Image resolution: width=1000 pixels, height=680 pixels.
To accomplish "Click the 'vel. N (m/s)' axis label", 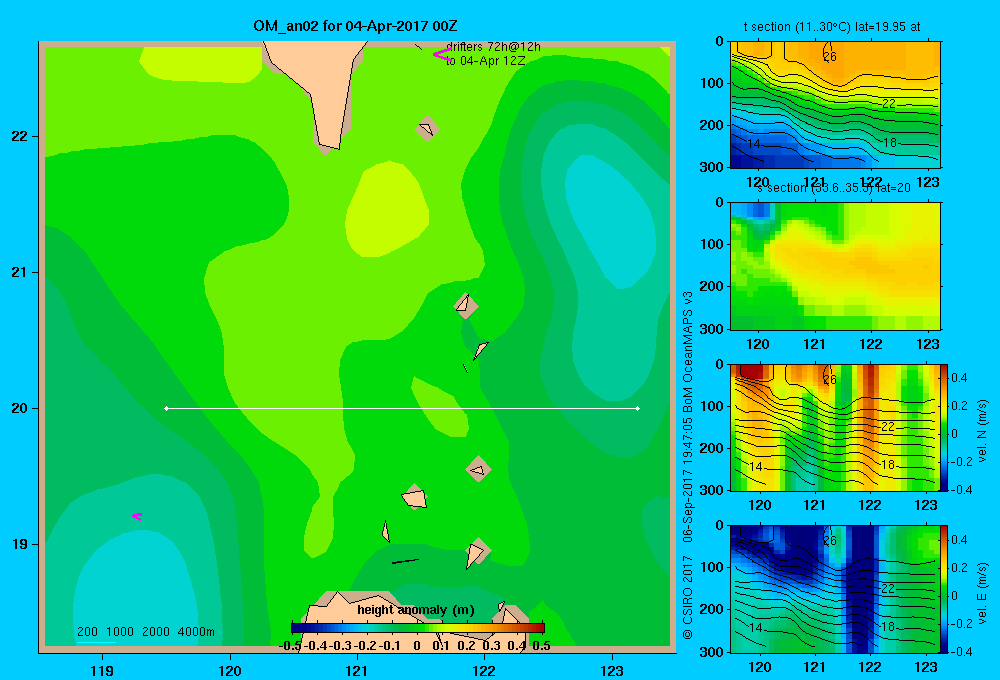I will [983, 431].
